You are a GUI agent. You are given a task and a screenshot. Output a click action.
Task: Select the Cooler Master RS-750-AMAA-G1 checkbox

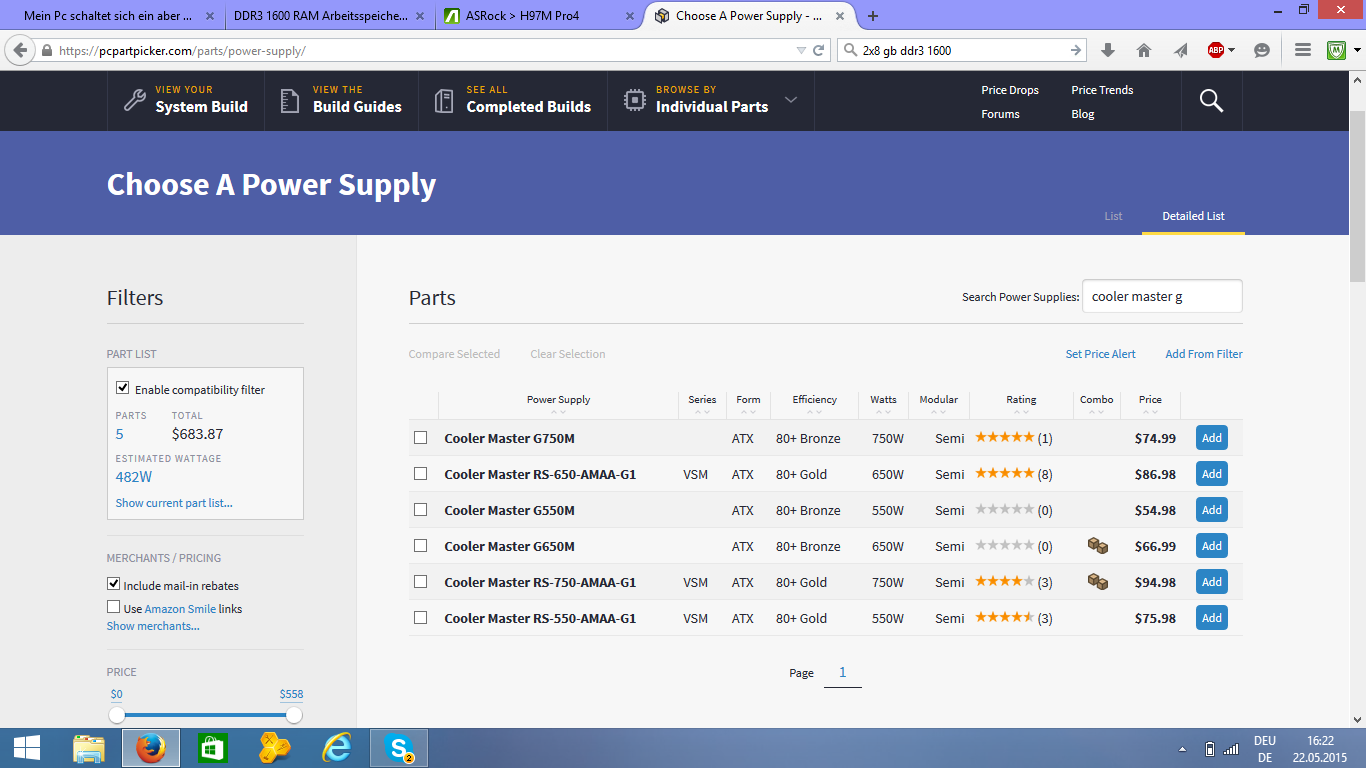coord(421,582)
